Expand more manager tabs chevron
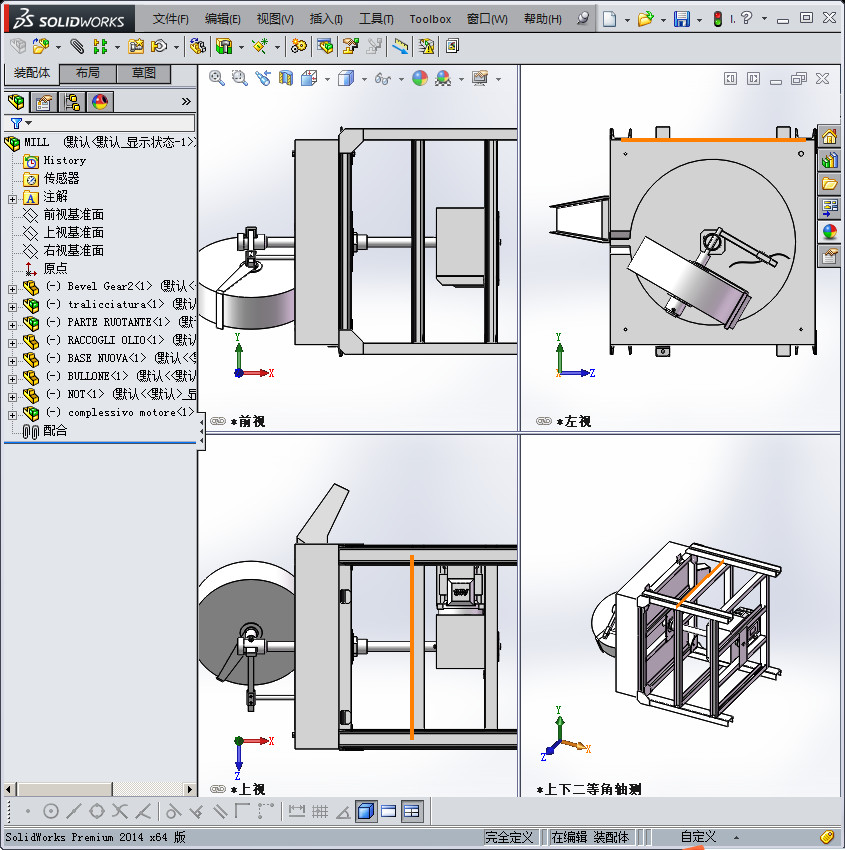Screen dimensions: 845x850 point(186,101)
